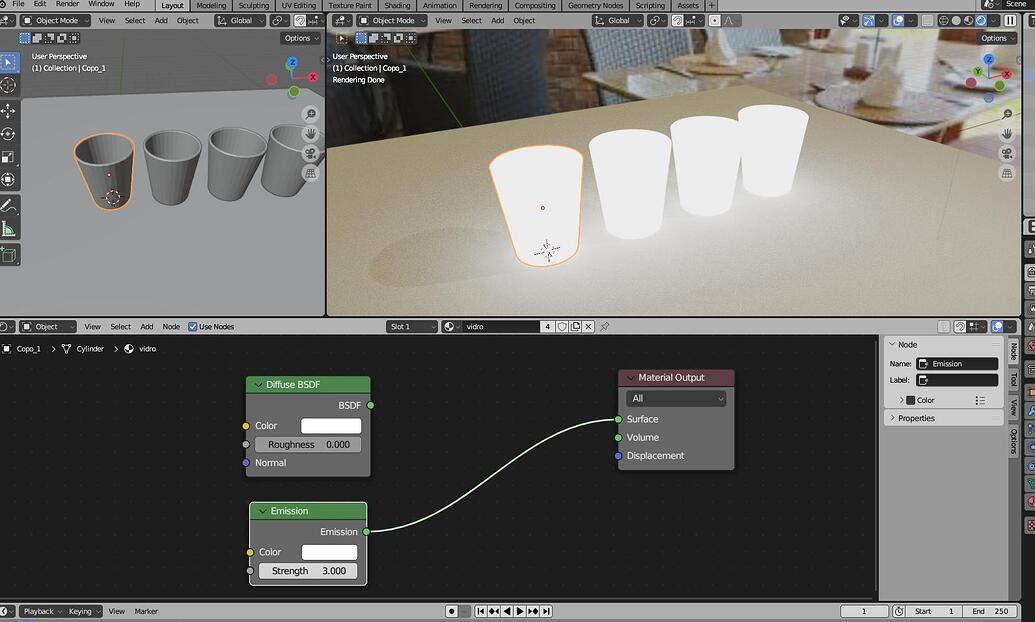The width and height of the screenshot is (1035, 622).
Task: Click the node Name field showing Emission
Action: 957,364
